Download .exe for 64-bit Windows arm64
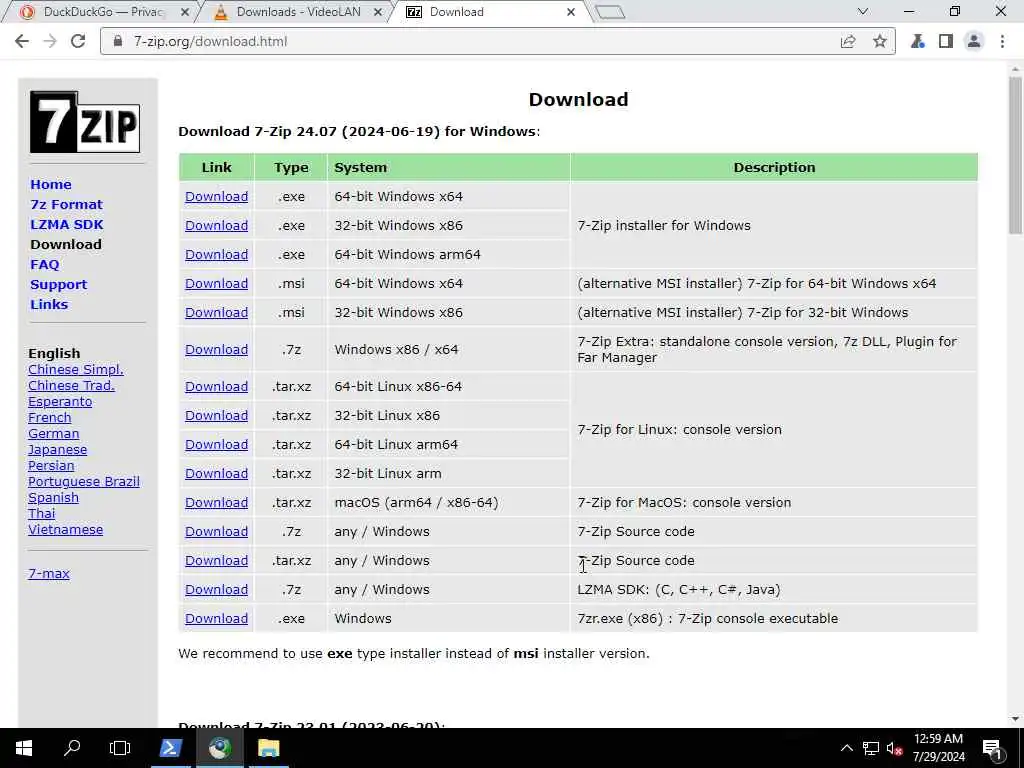The height and width of the screenshot is (768, 1024). click(x=216, y=255)
